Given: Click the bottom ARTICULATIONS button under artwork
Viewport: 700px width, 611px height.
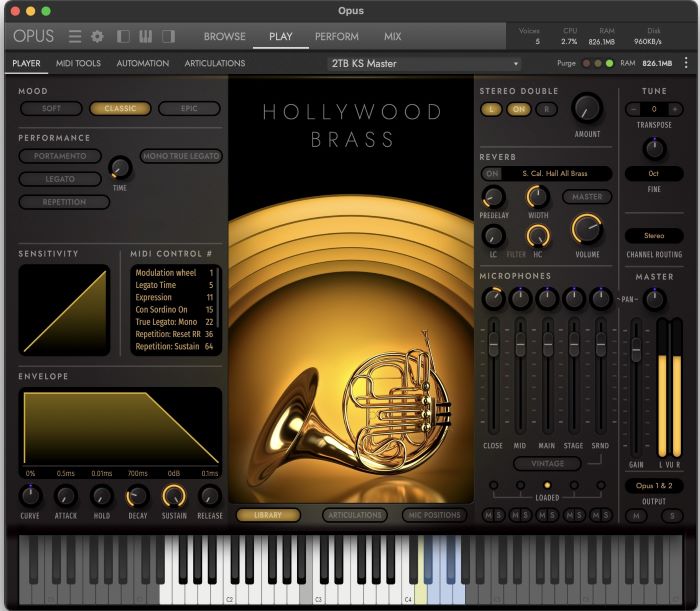Looking at the screenshot, I should pos(355,515).
